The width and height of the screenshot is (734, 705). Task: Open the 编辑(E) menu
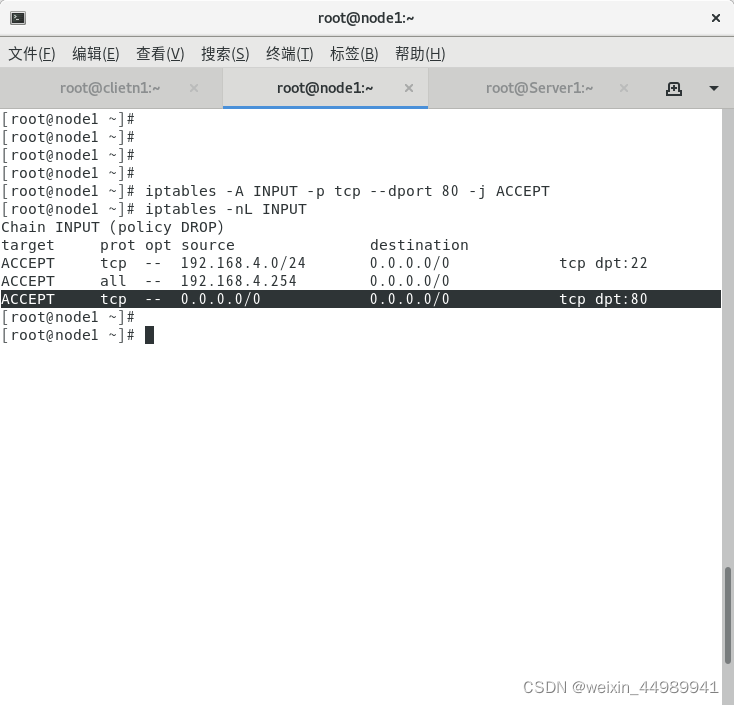point(96,54)
